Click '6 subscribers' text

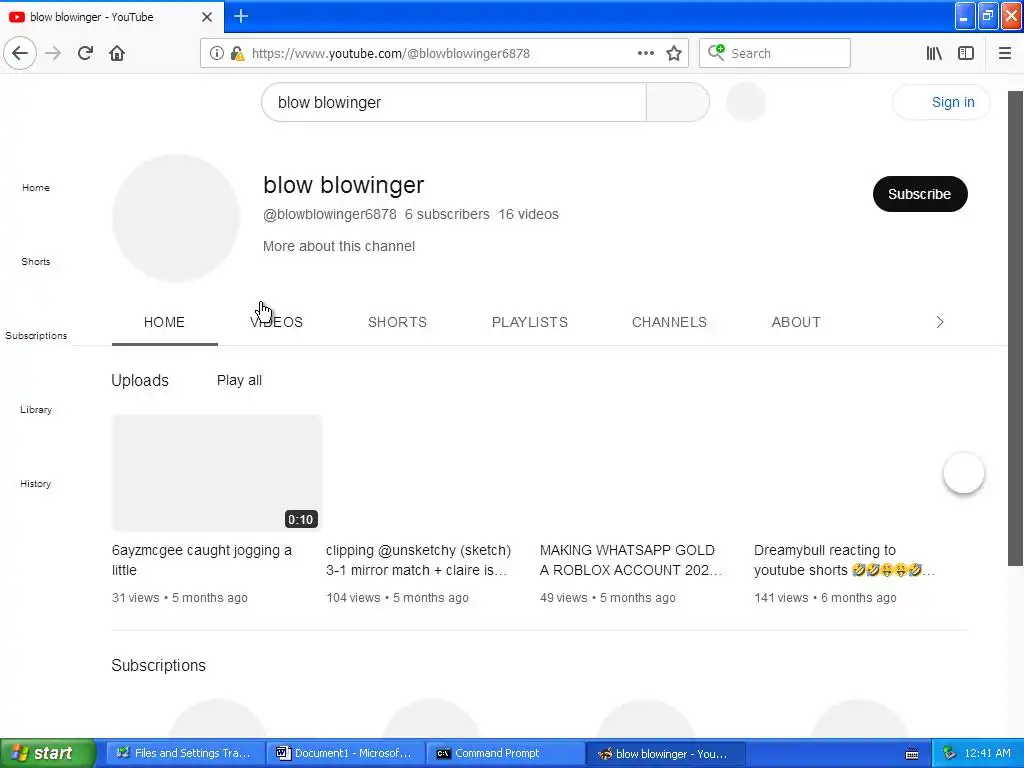[447, 214]
